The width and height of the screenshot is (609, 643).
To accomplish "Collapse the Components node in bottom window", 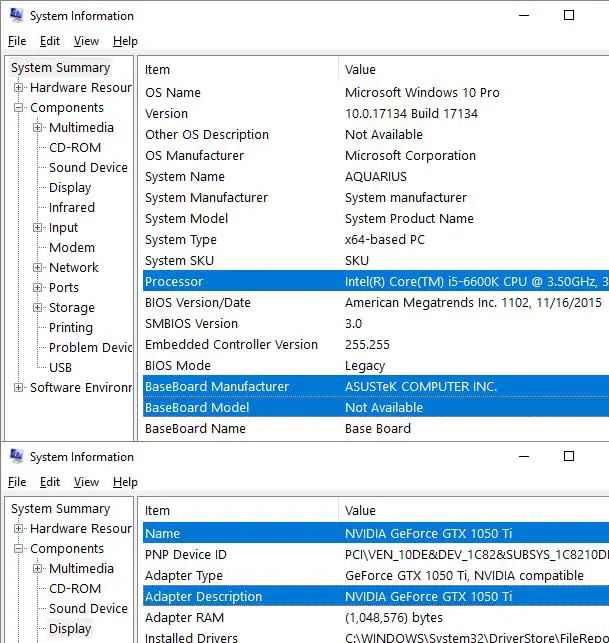I will [18, 549].
